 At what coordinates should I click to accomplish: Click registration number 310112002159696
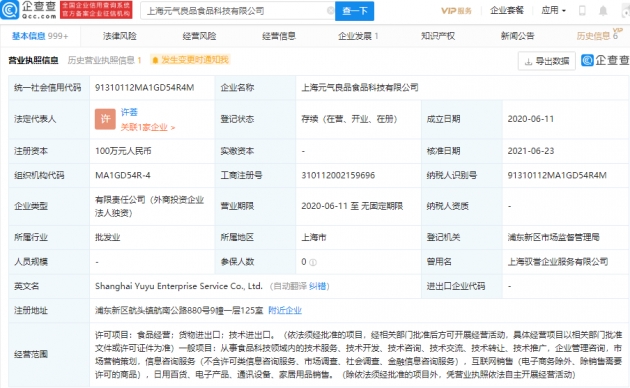[338, 175]
